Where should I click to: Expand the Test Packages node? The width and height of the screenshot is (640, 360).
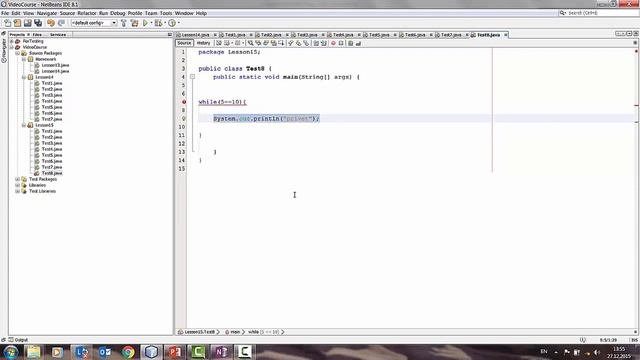pyautogui.click(x=18, y=179)
